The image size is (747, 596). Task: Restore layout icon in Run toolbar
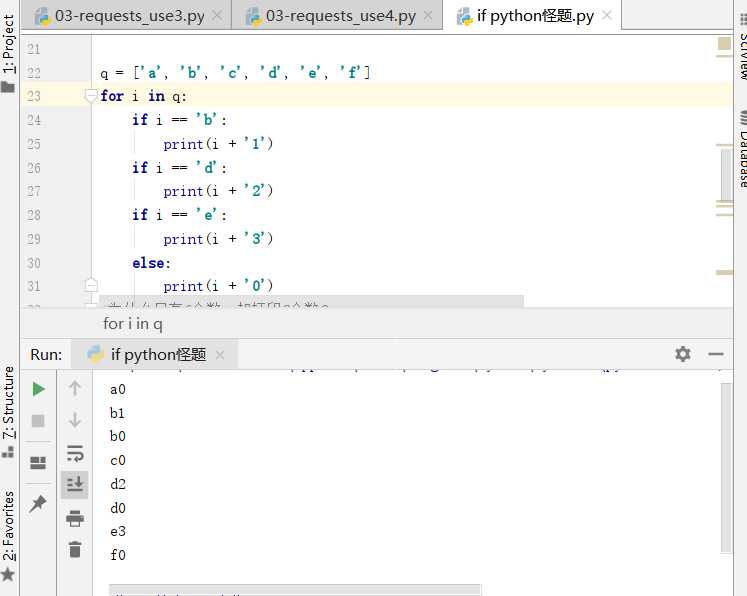pos(38,463)
